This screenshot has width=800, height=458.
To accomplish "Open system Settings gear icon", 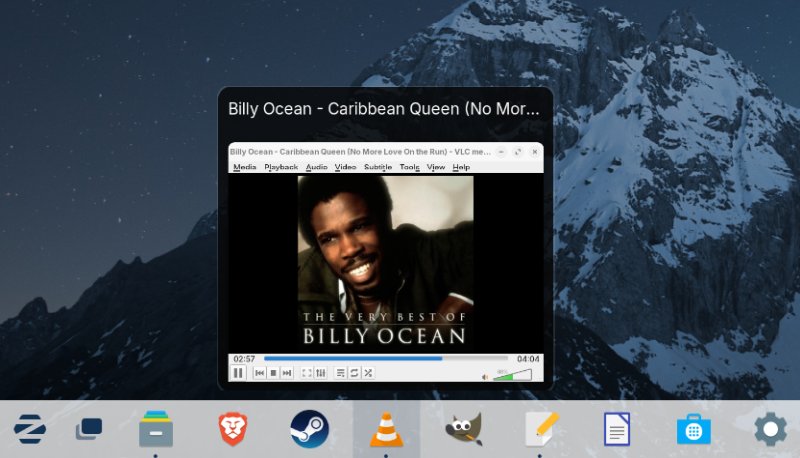I will (770, 429).
